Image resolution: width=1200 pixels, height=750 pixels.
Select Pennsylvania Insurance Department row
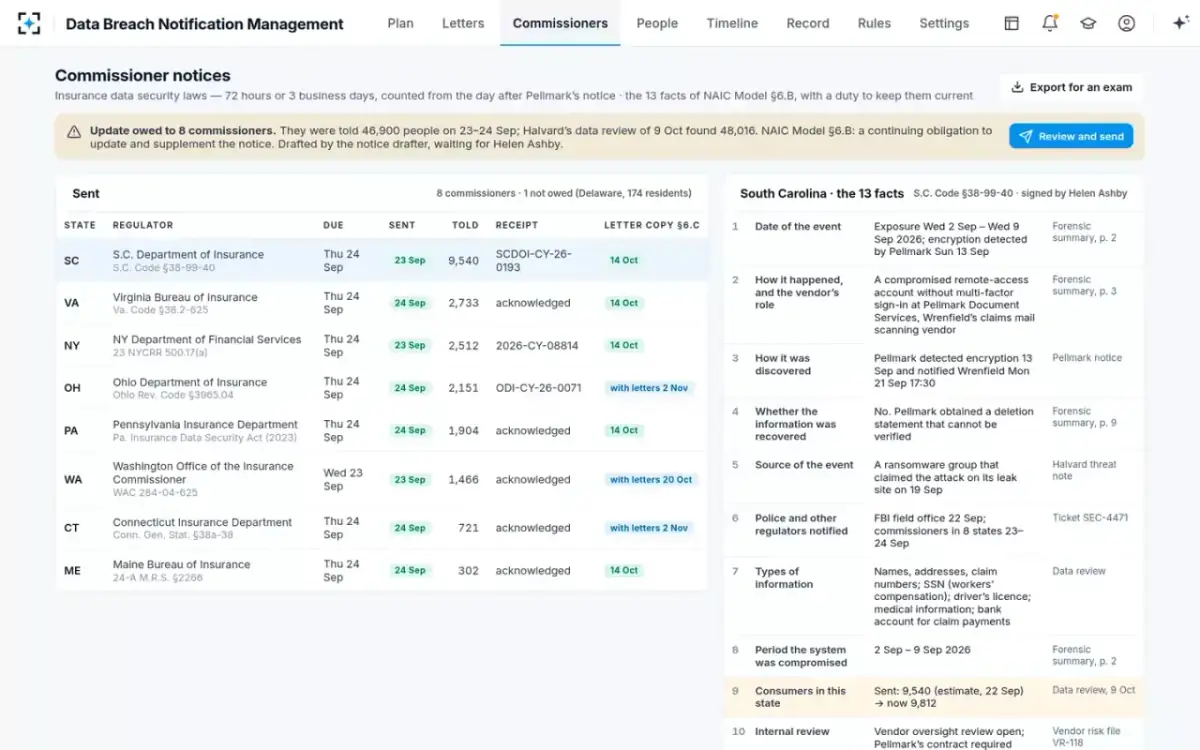pyautogui.click(x=381, y=430)
